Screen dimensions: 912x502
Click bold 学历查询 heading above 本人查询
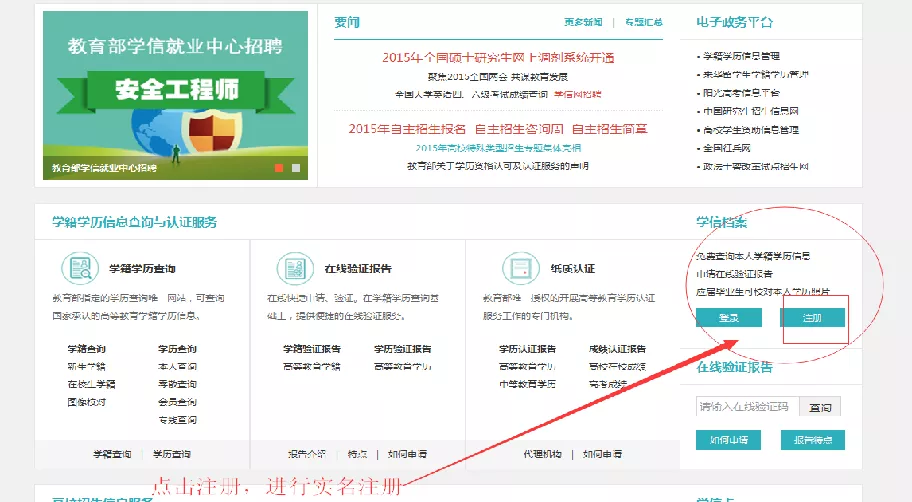(177, 349)
